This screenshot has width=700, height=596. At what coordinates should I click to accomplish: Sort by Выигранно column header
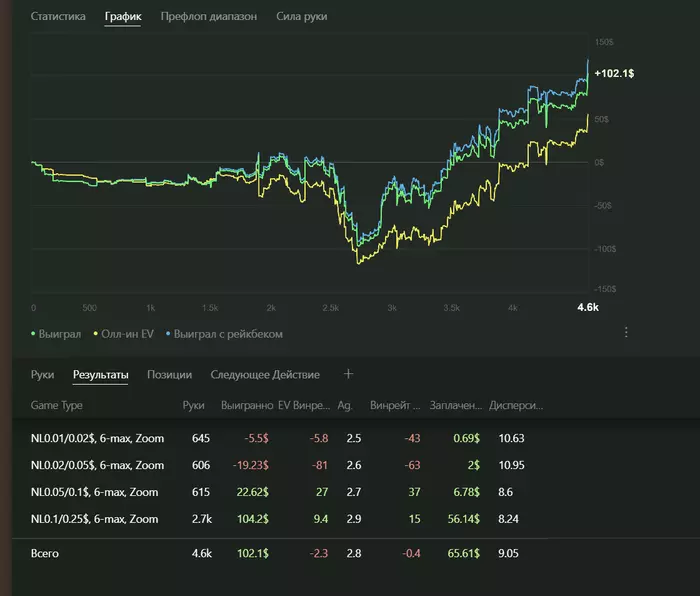tap(247, 405)
